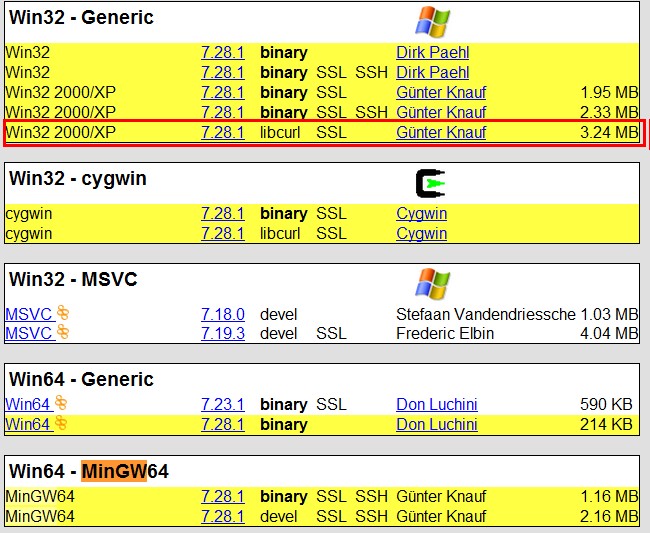Open 7.28.1 link in the 2.33 MB row
650x533 pixels.
(x=223, y=112)
